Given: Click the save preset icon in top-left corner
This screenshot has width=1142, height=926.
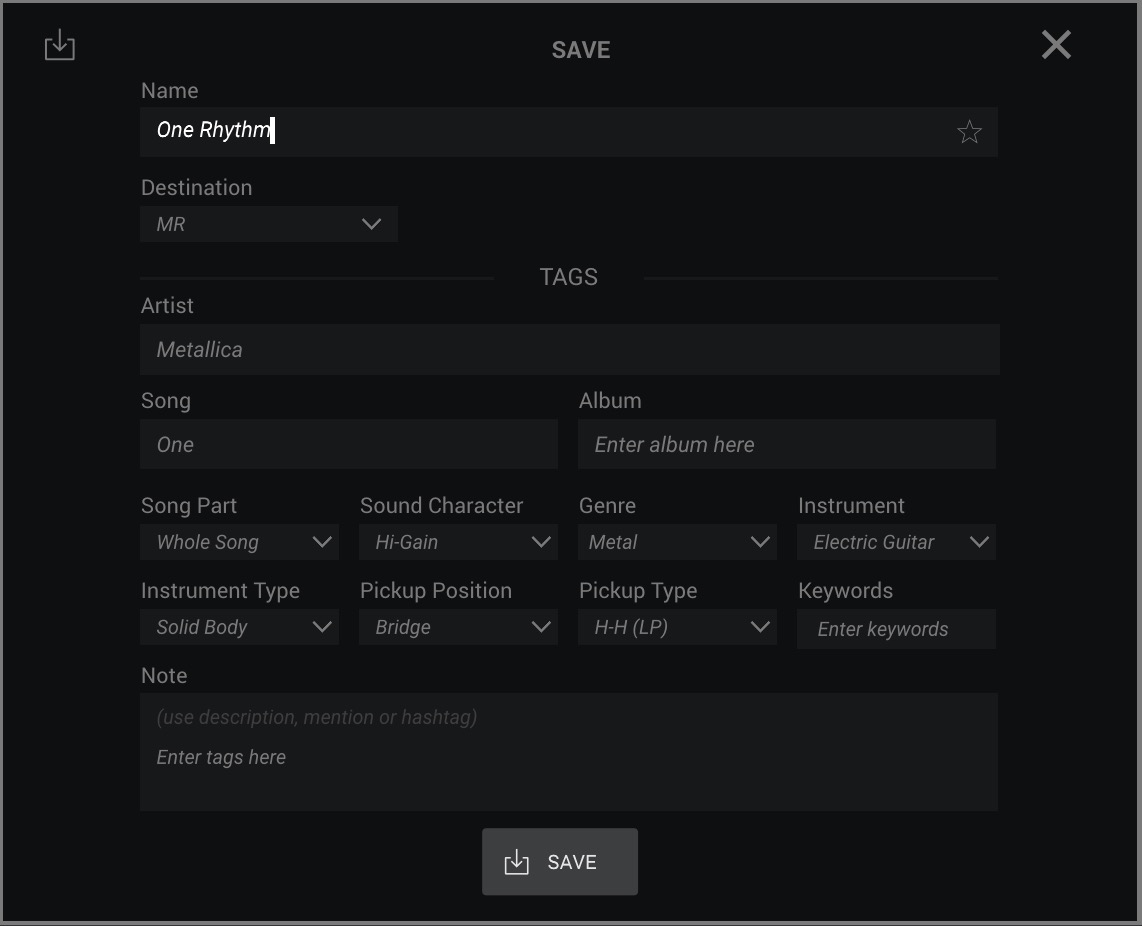Looking at the screenshot, I should [60, 45].
